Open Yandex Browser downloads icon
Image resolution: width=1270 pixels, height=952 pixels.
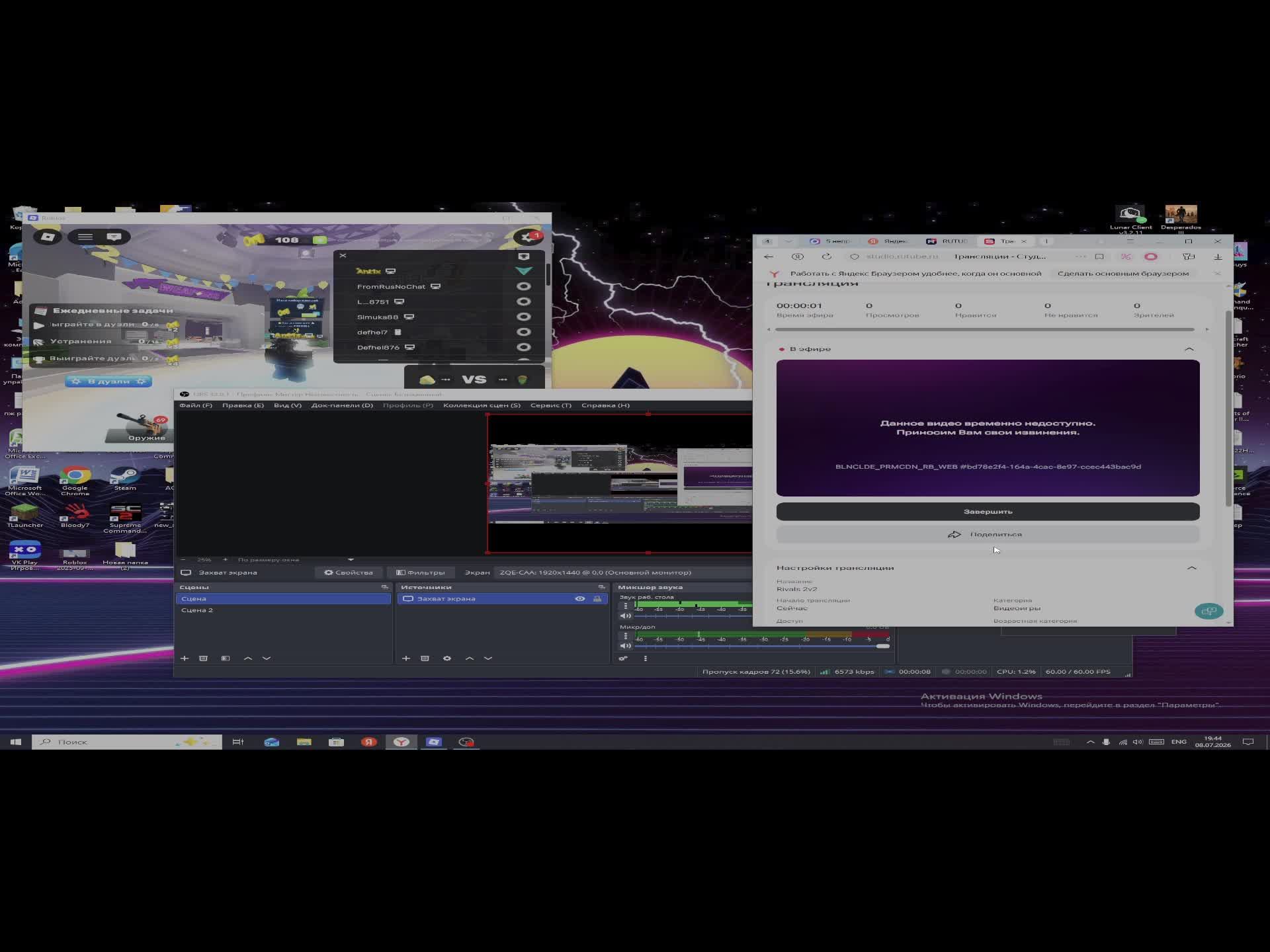point(1218,257)
